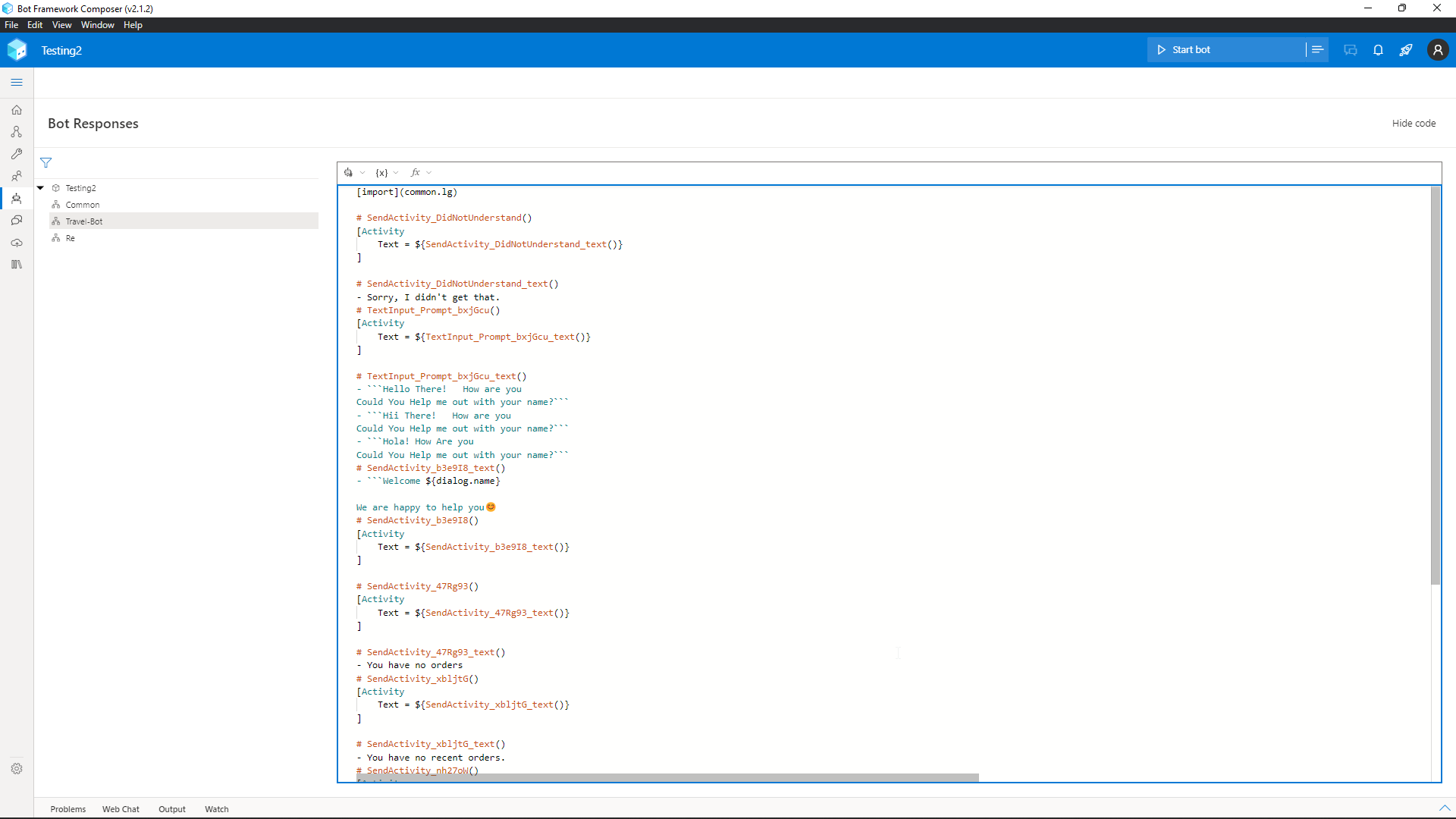Select the Re dialog tree item
This screenshot has height=819, width=1456.
(x=184, y=238)
